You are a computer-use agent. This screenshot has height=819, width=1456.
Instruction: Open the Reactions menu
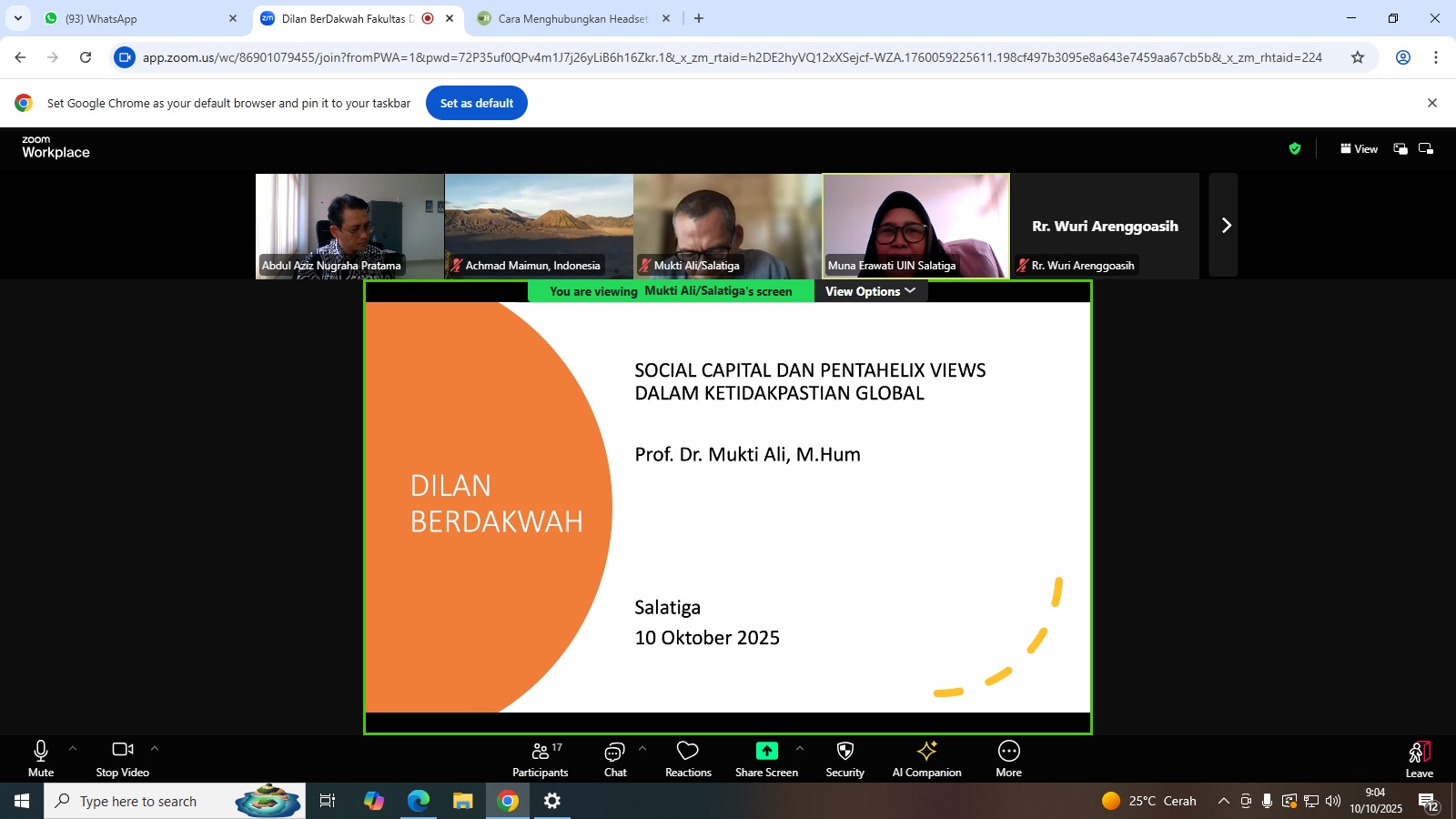688,759
